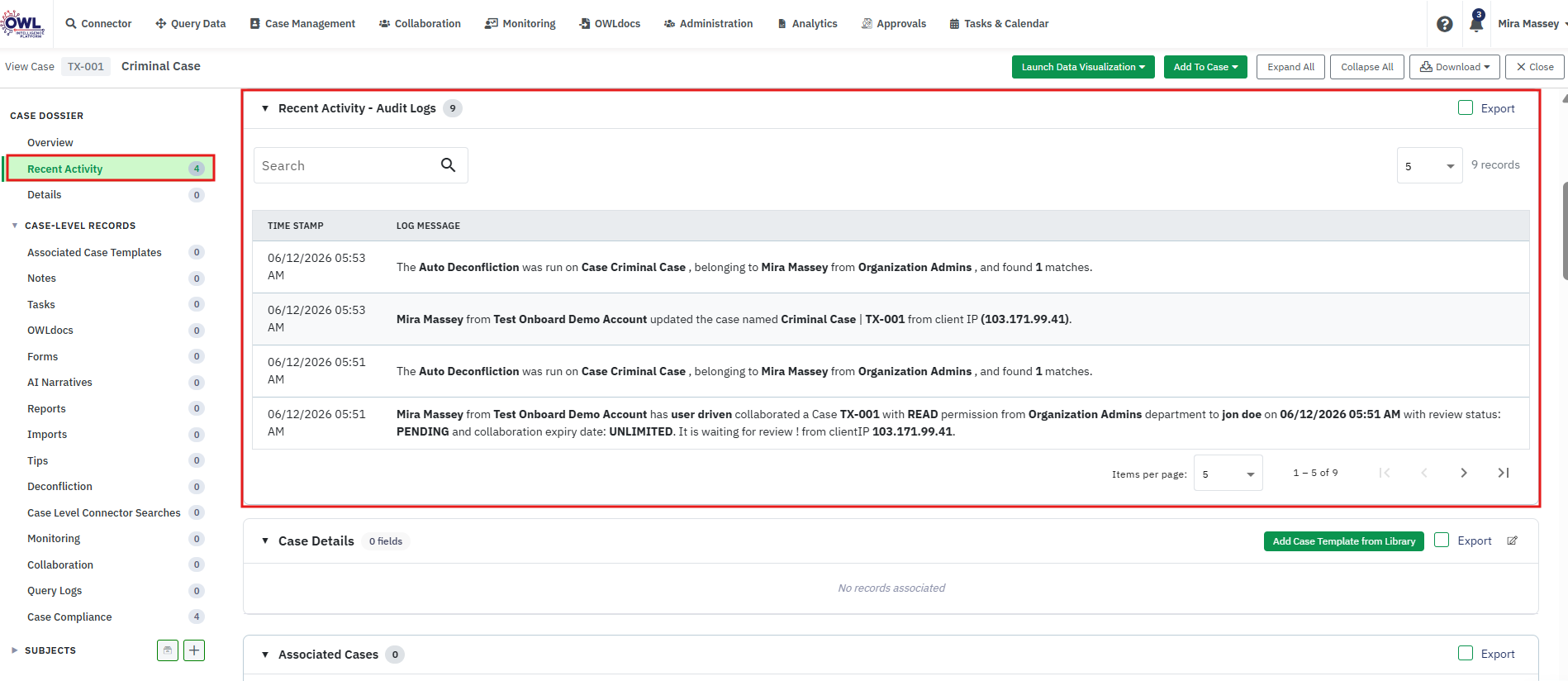Screen dimensions: 1568x681
Task: Open the Monitoring menu
Action: click(x=520, y=24)
